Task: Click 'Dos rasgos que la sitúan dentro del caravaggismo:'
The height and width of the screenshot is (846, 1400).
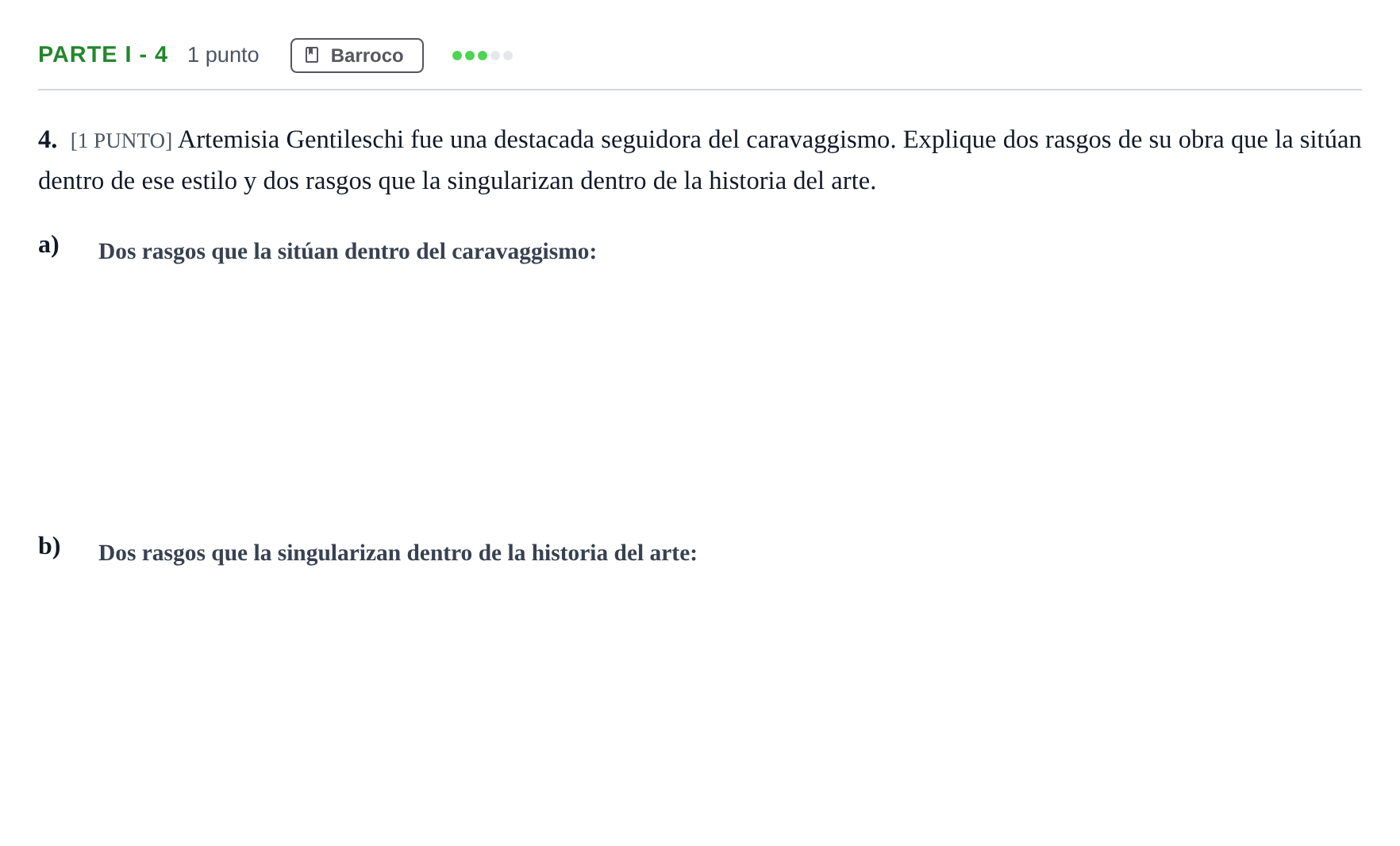Action: 348,252
